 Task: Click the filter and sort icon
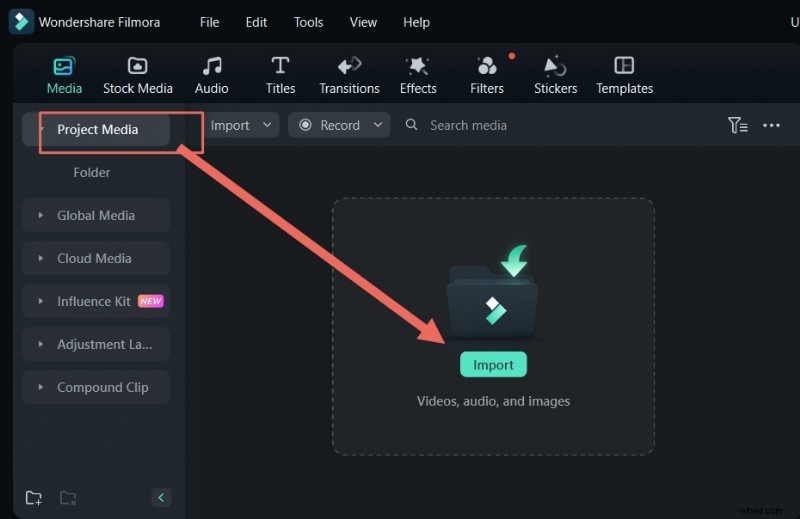point(737,125)
